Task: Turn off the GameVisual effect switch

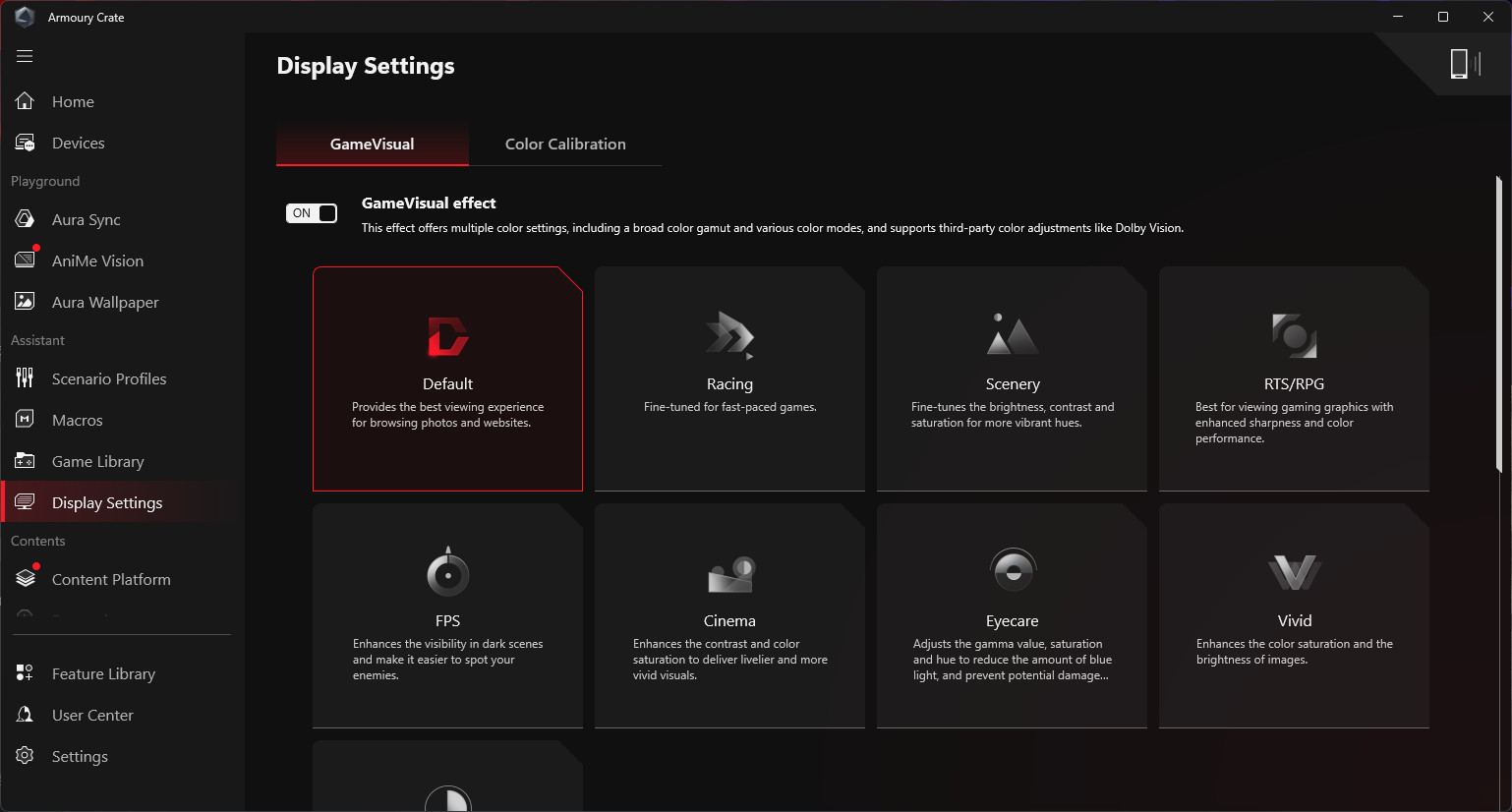Action: click(312, 213)
